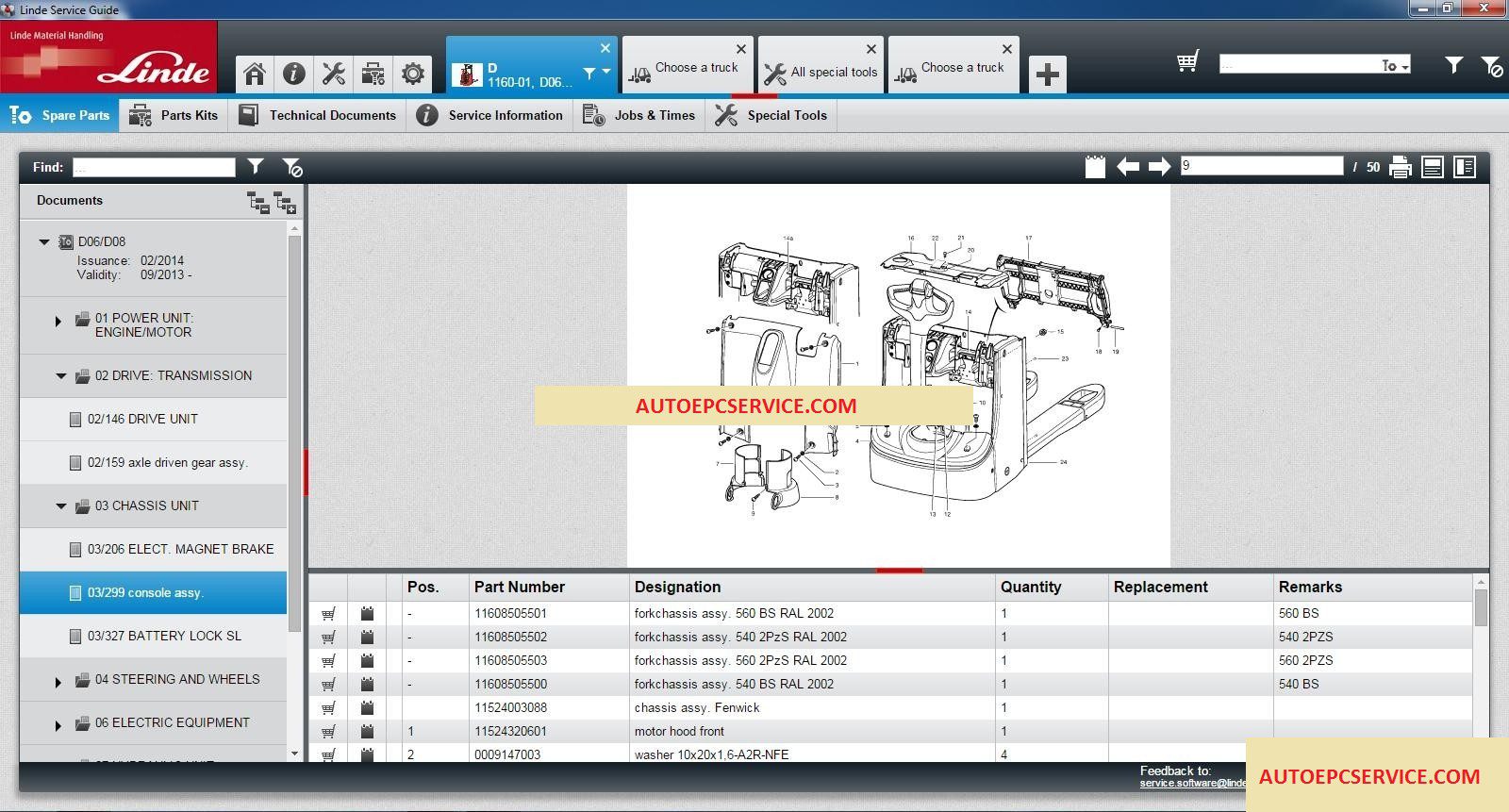
Task: Click the Find text input field
Action: point(154,167)
